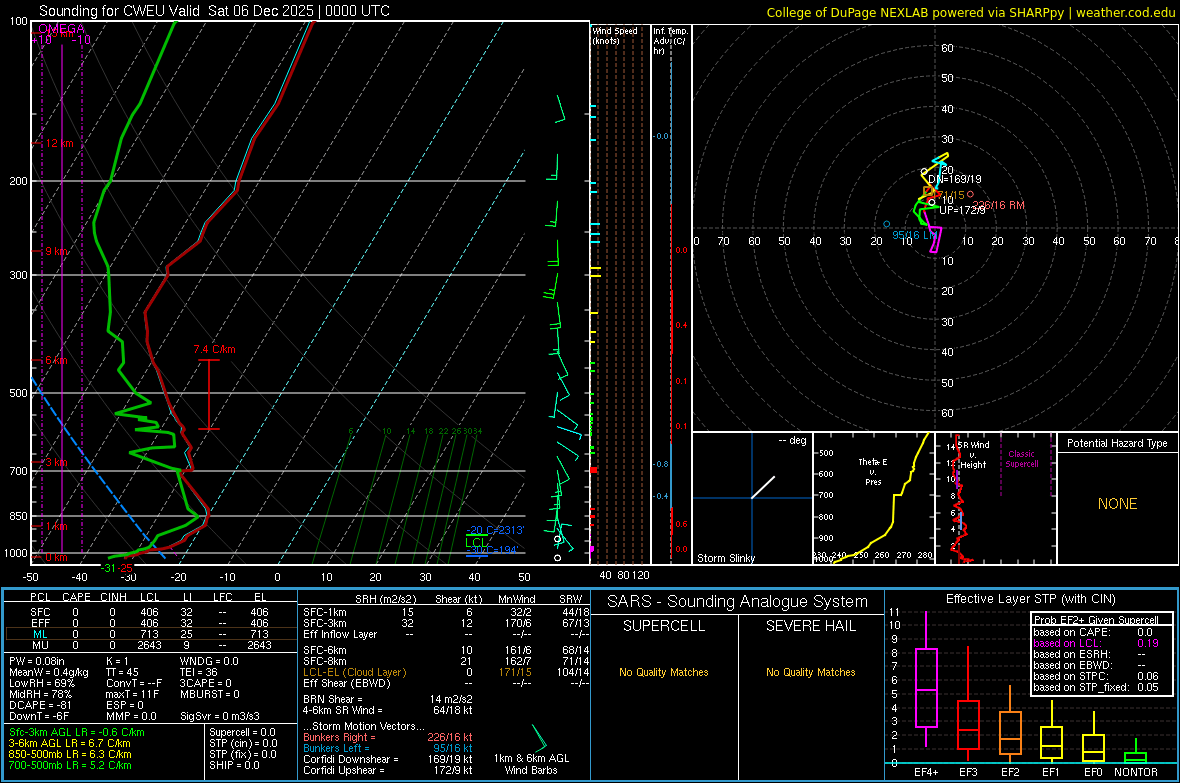Click the 1km & 6km AGL Wind Barbs label
Viewport: 1180px width, 783px height.
(531, 764)
